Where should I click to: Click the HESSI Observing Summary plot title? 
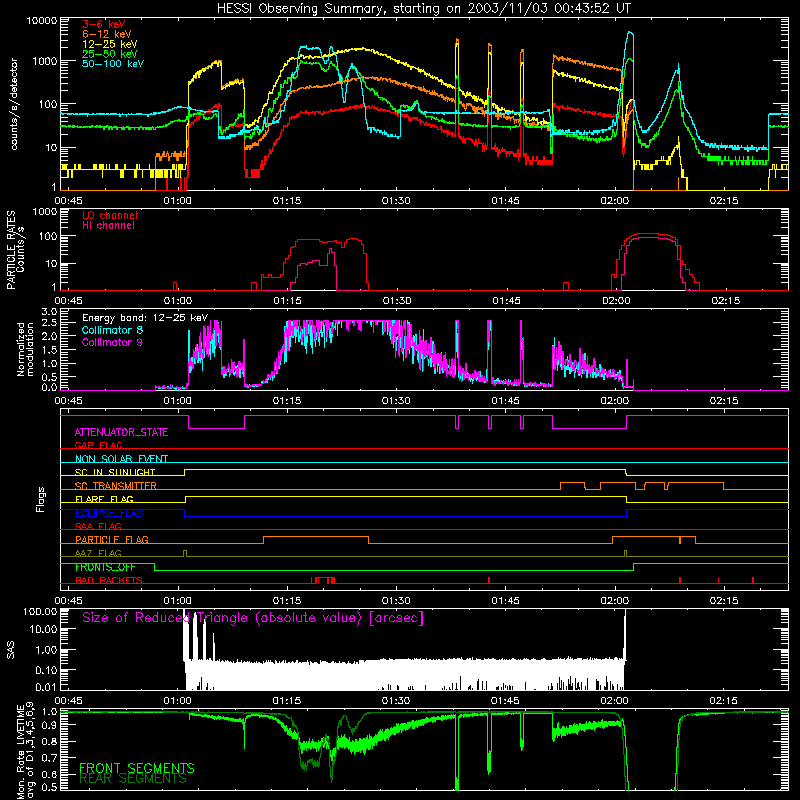click(424, 9)
